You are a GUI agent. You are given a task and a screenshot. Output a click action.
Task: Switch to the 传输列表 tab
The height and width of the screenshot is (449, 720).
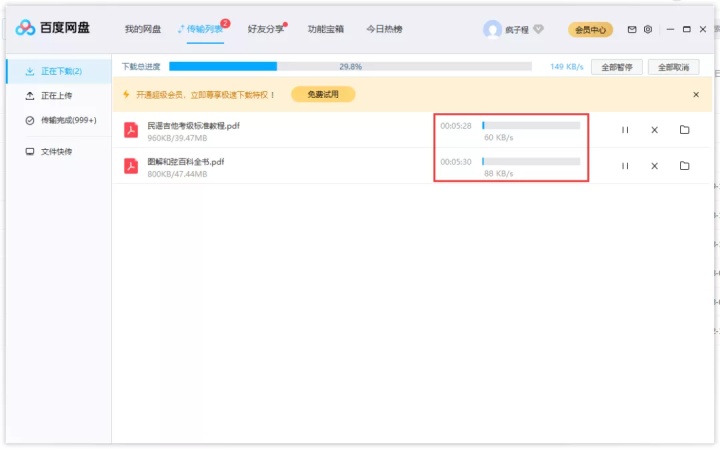204,29
